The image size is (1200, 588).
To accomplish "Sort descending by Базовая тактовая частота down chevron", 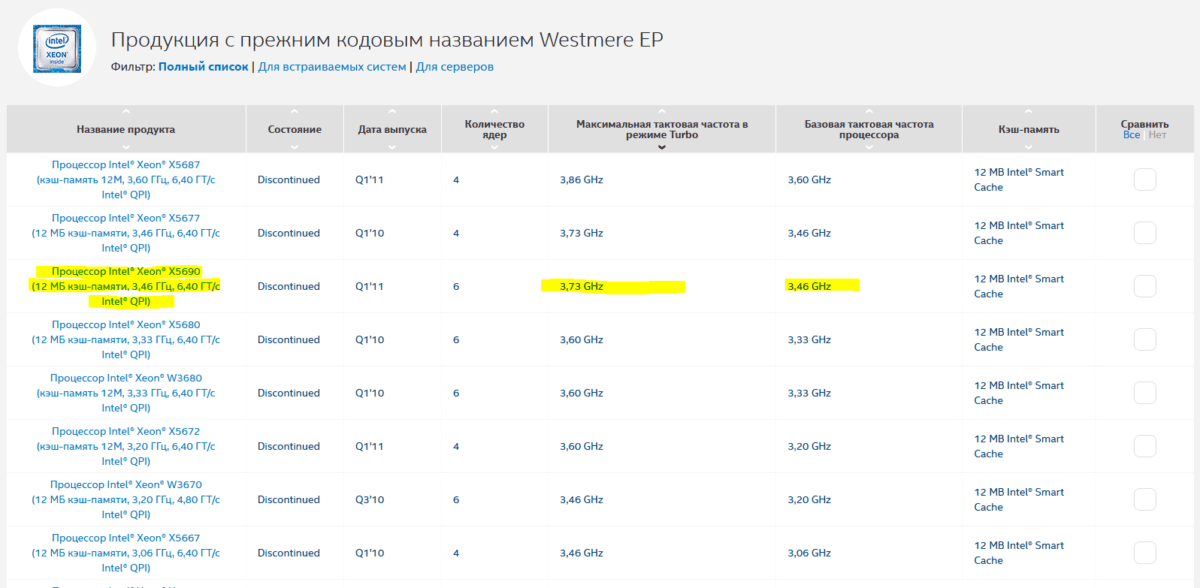I will [869, 147].
